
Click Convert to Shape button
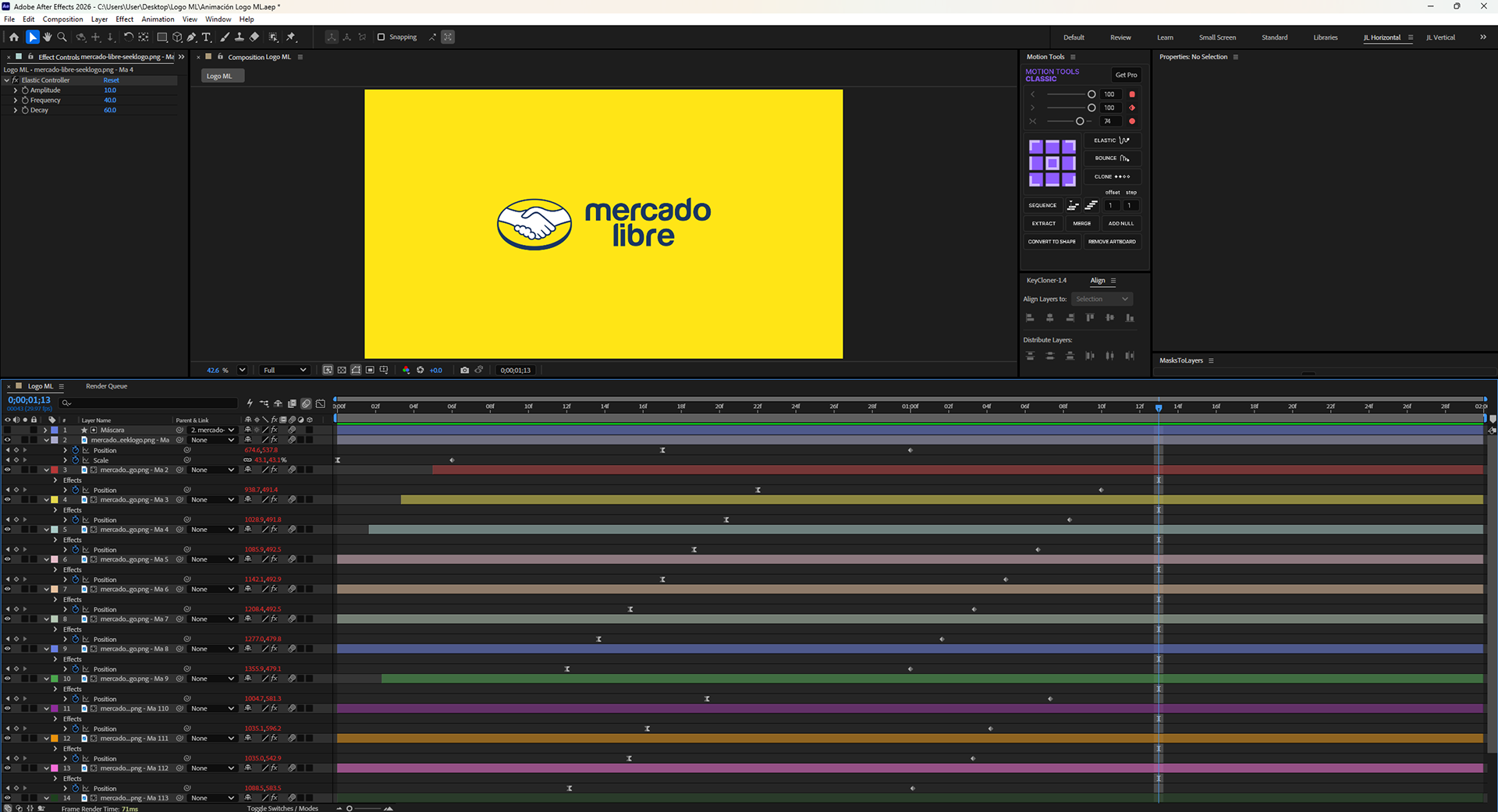(x=1052, y=242)
